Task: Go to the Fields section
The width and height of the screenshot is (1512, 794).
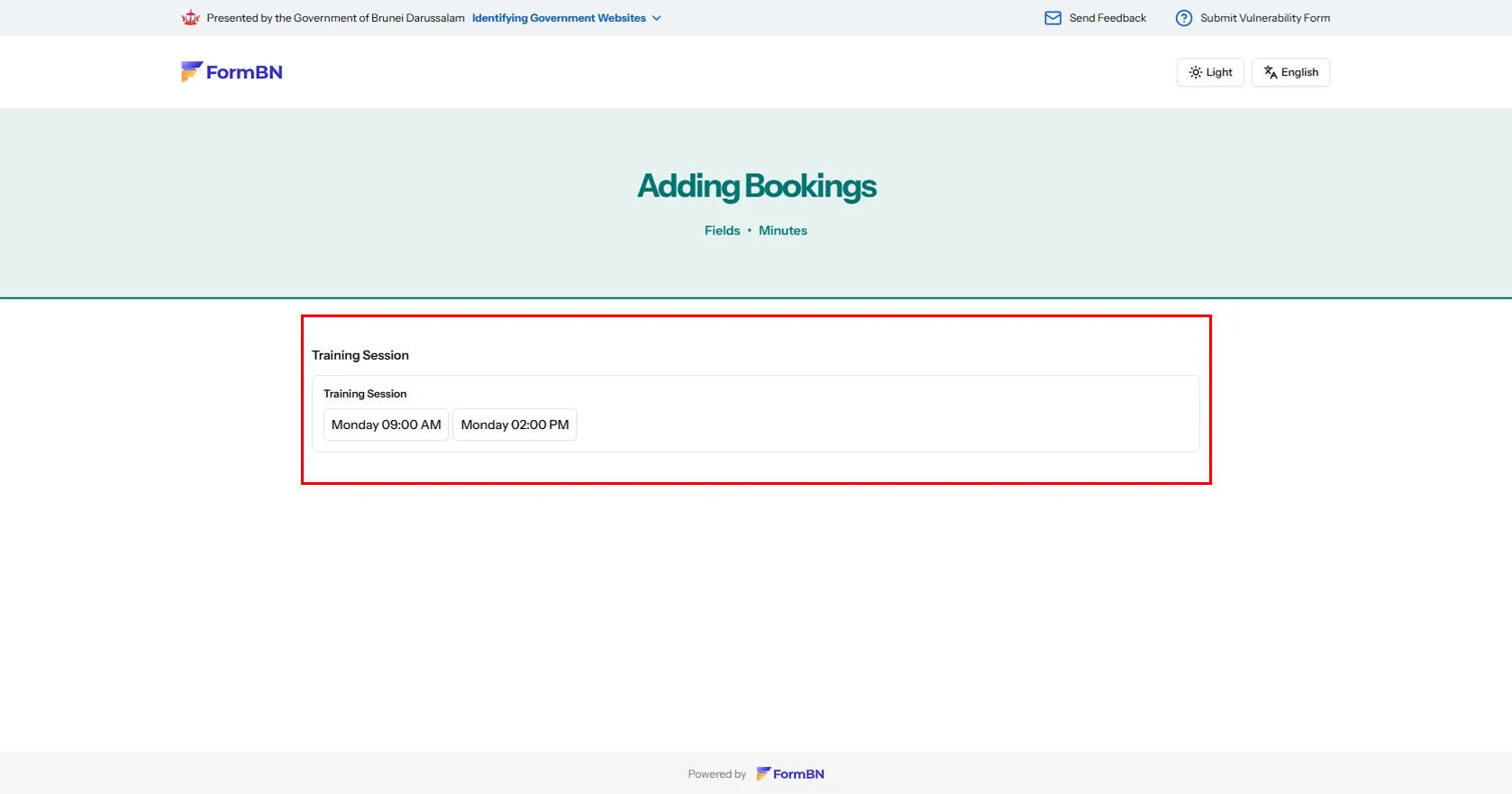Action: pos(722,231)
